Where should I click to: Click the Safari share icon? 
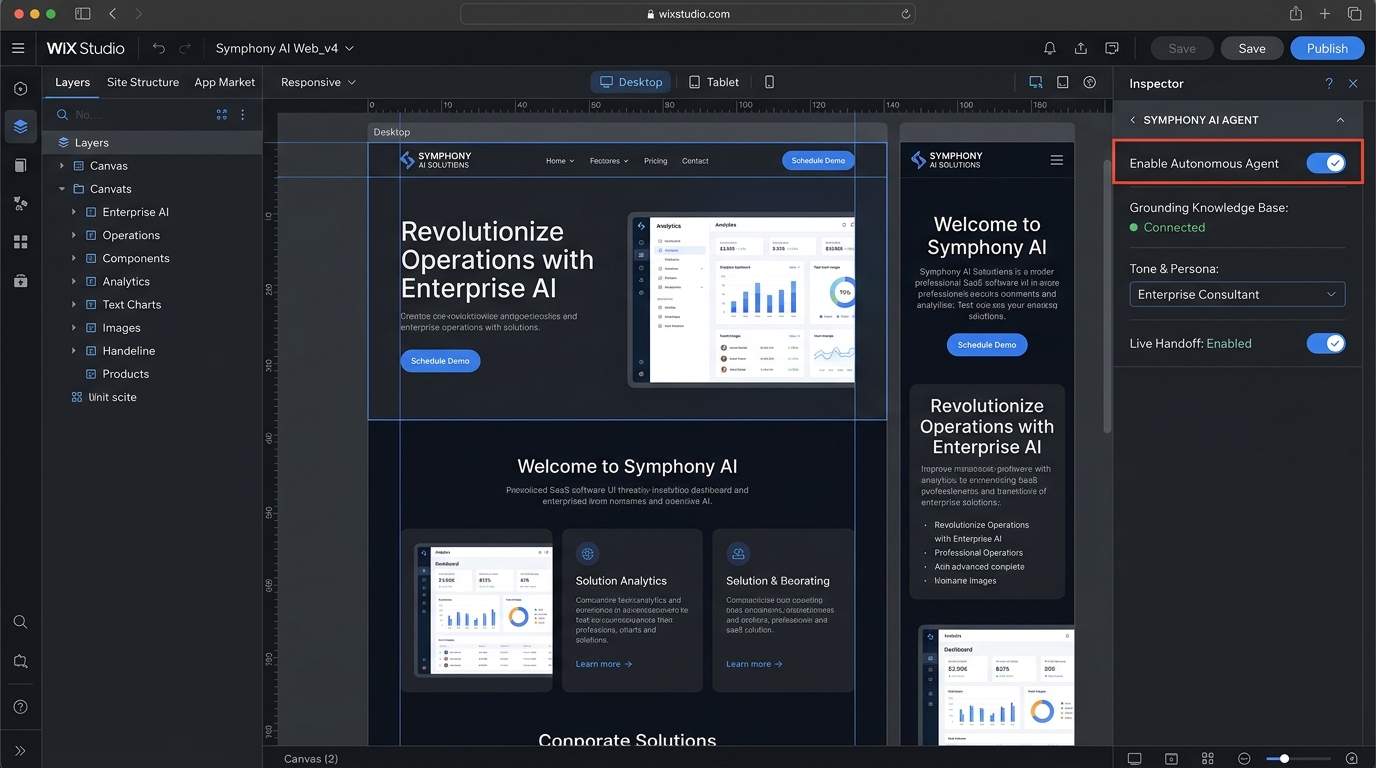(1296, 14)
